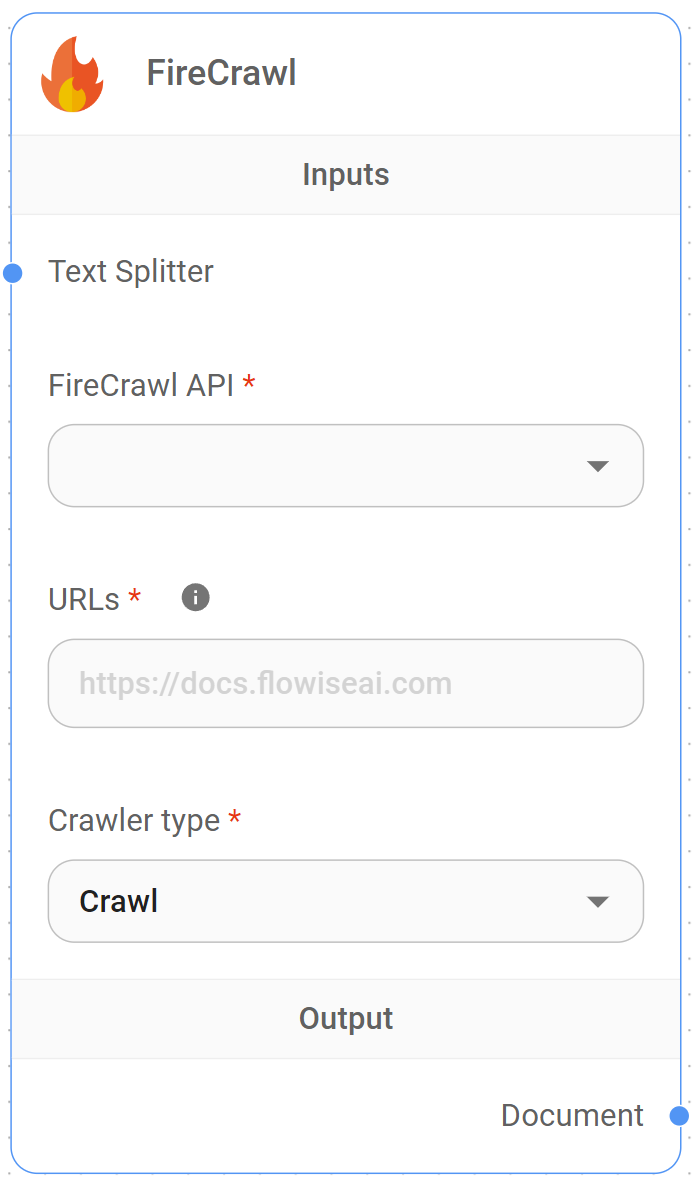Click the Document output connection dot
The image size is (694, 1185).
[x=682, y=1116]
